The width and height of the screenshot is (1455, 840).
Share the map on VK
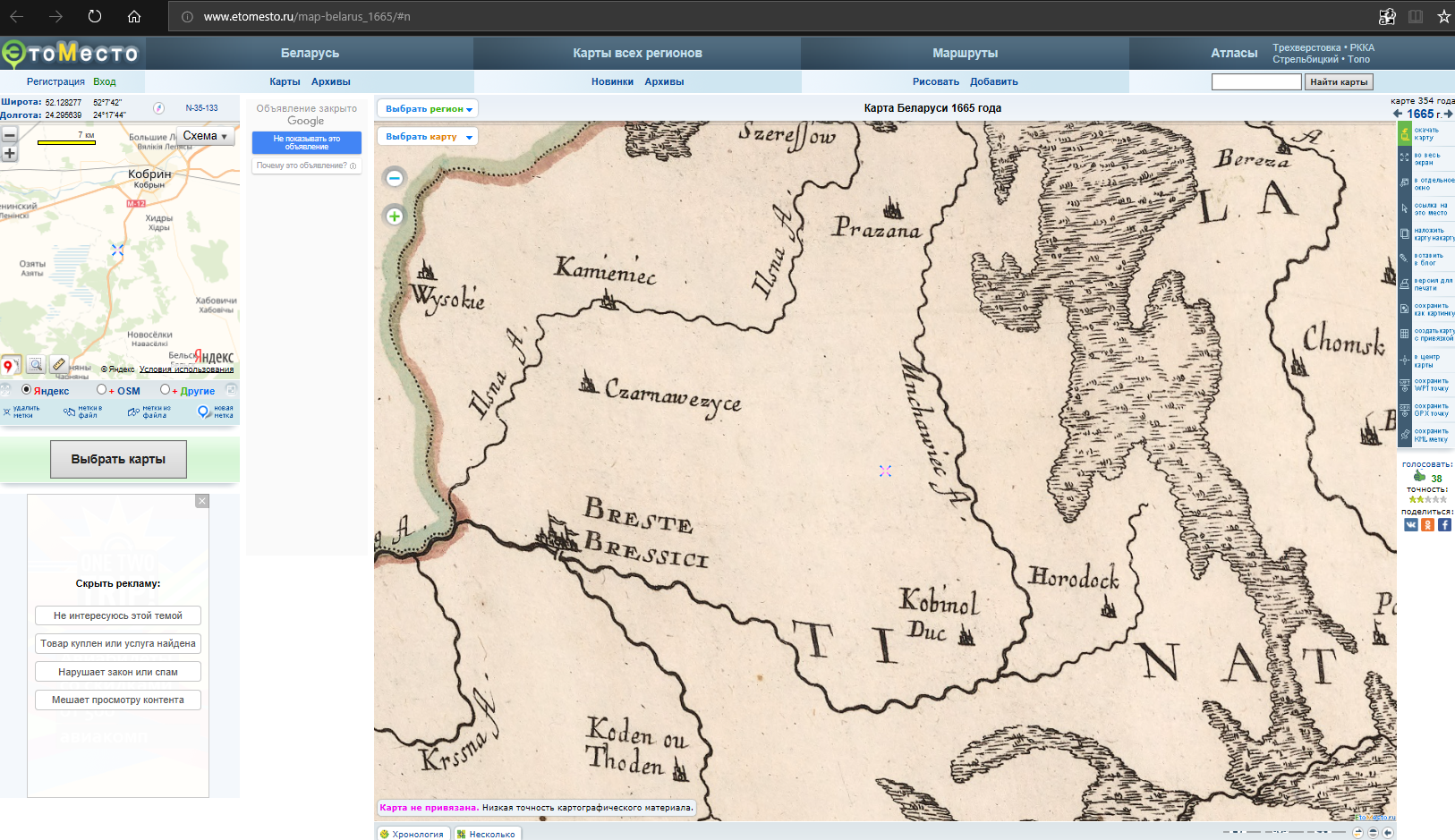pyautogui.click(x=1411, y=525)
